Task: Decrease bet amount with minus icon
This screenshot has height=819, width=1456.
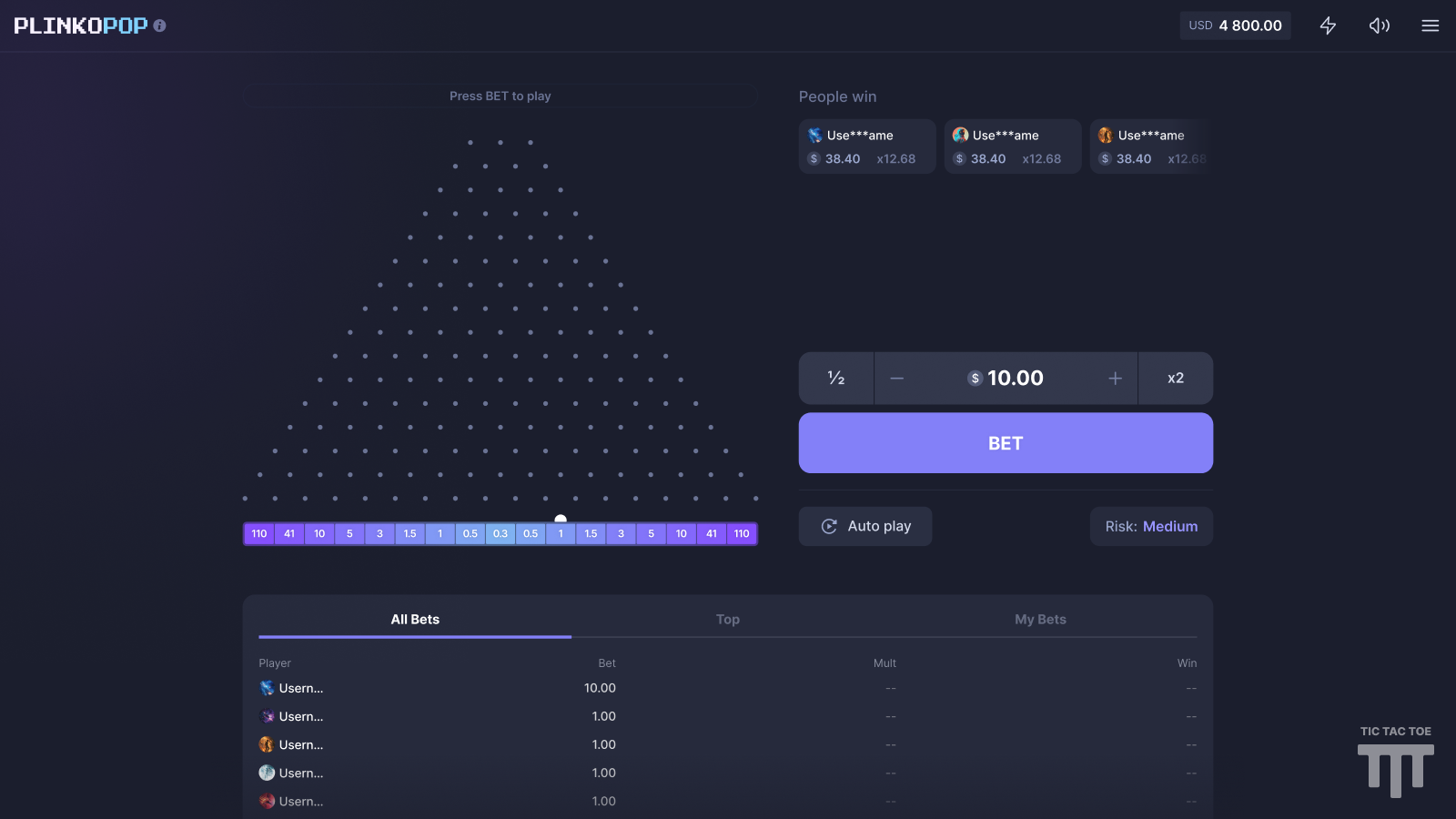Action: coord(897,379)
